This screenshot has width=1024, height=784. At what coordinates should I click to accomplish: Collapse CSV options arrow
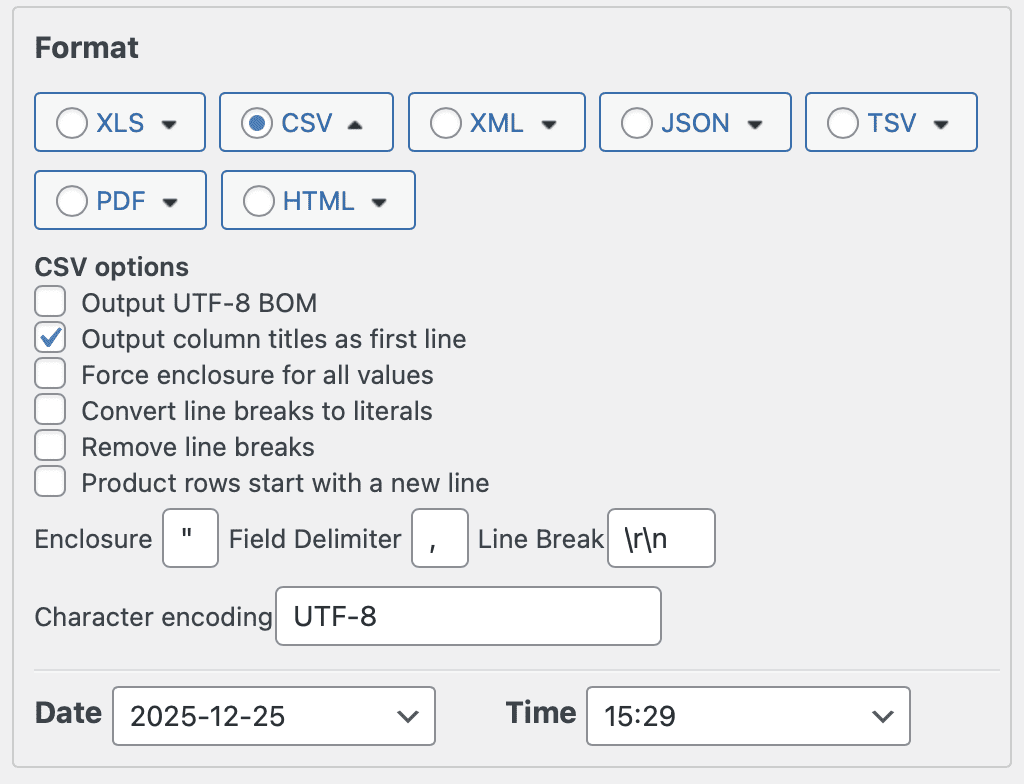click(x=354, y=124)
